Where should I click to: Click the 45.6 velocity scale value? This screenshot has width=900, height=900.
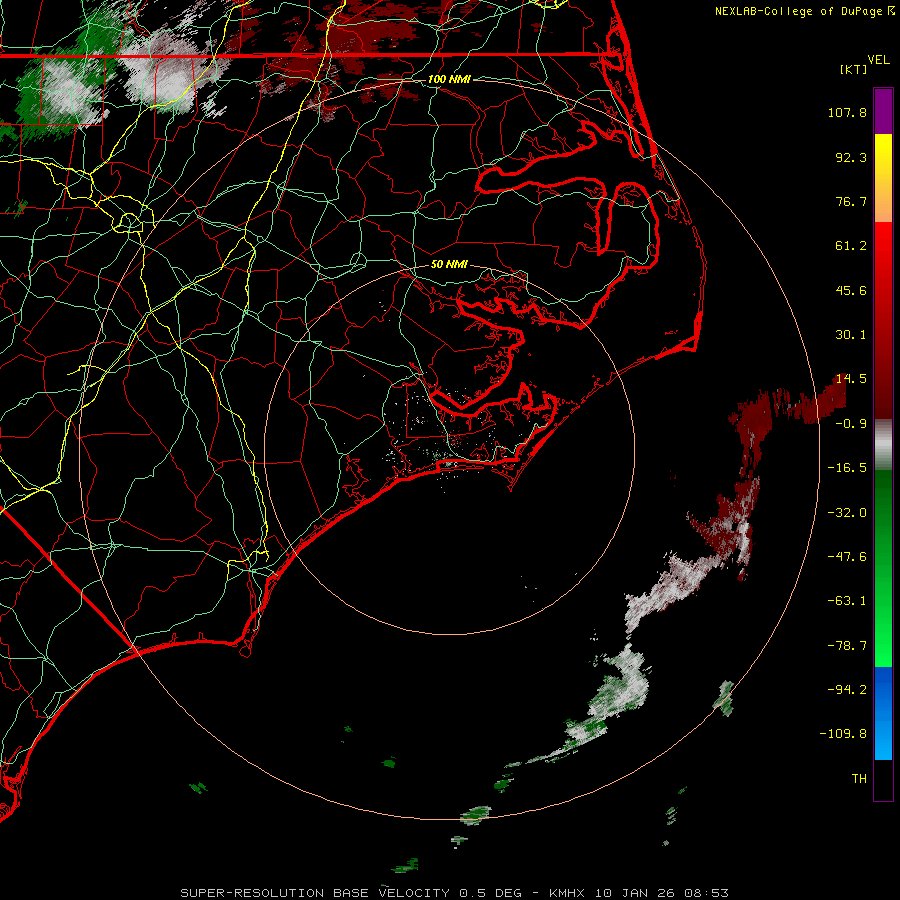[851, 290]
